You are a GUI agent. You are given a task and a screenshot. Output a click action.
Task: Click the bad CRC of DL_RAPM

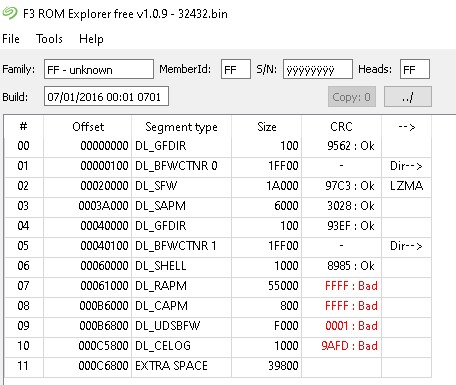point(351,286)
